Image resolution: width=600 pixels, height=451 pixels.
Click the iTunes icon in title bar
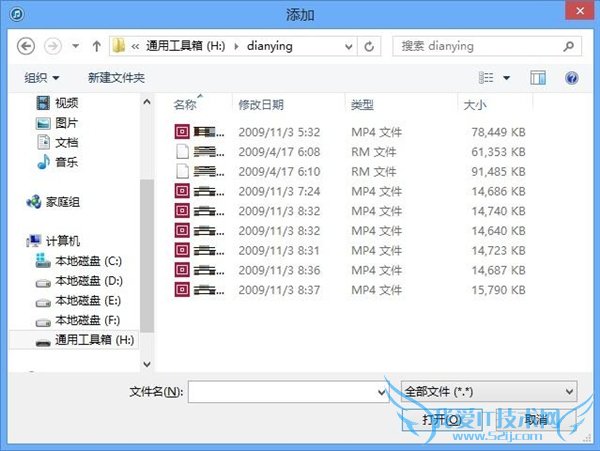[x=16, y=15]
